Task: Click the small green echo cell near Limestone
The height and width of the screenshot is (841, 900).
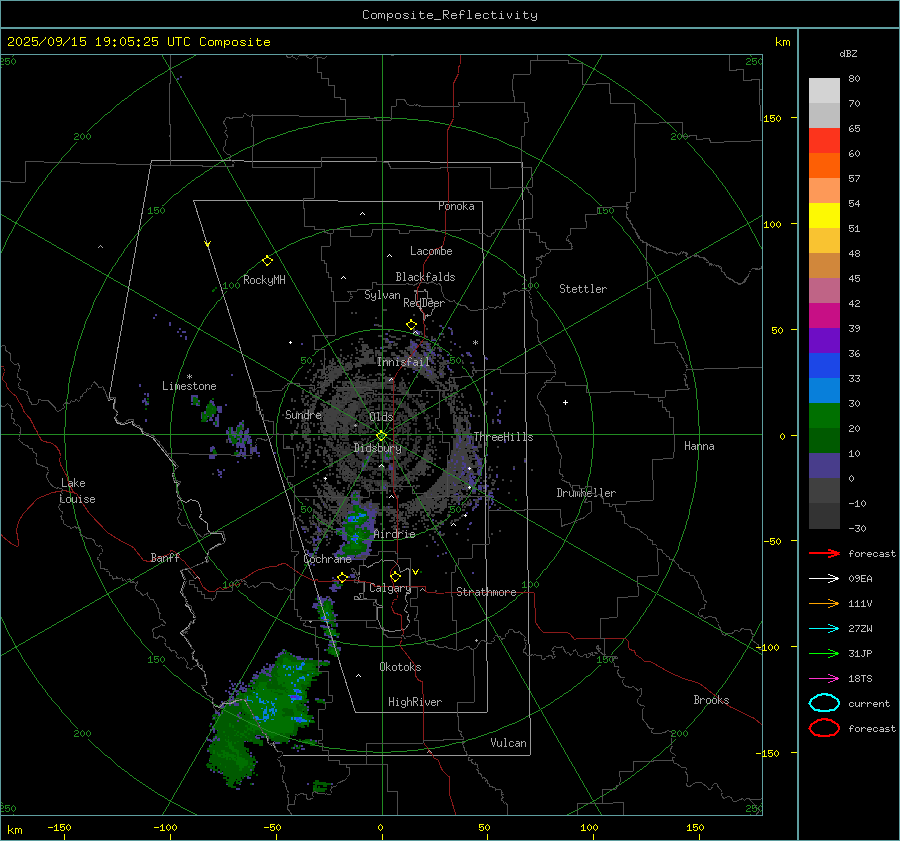Action: point(210,411)
